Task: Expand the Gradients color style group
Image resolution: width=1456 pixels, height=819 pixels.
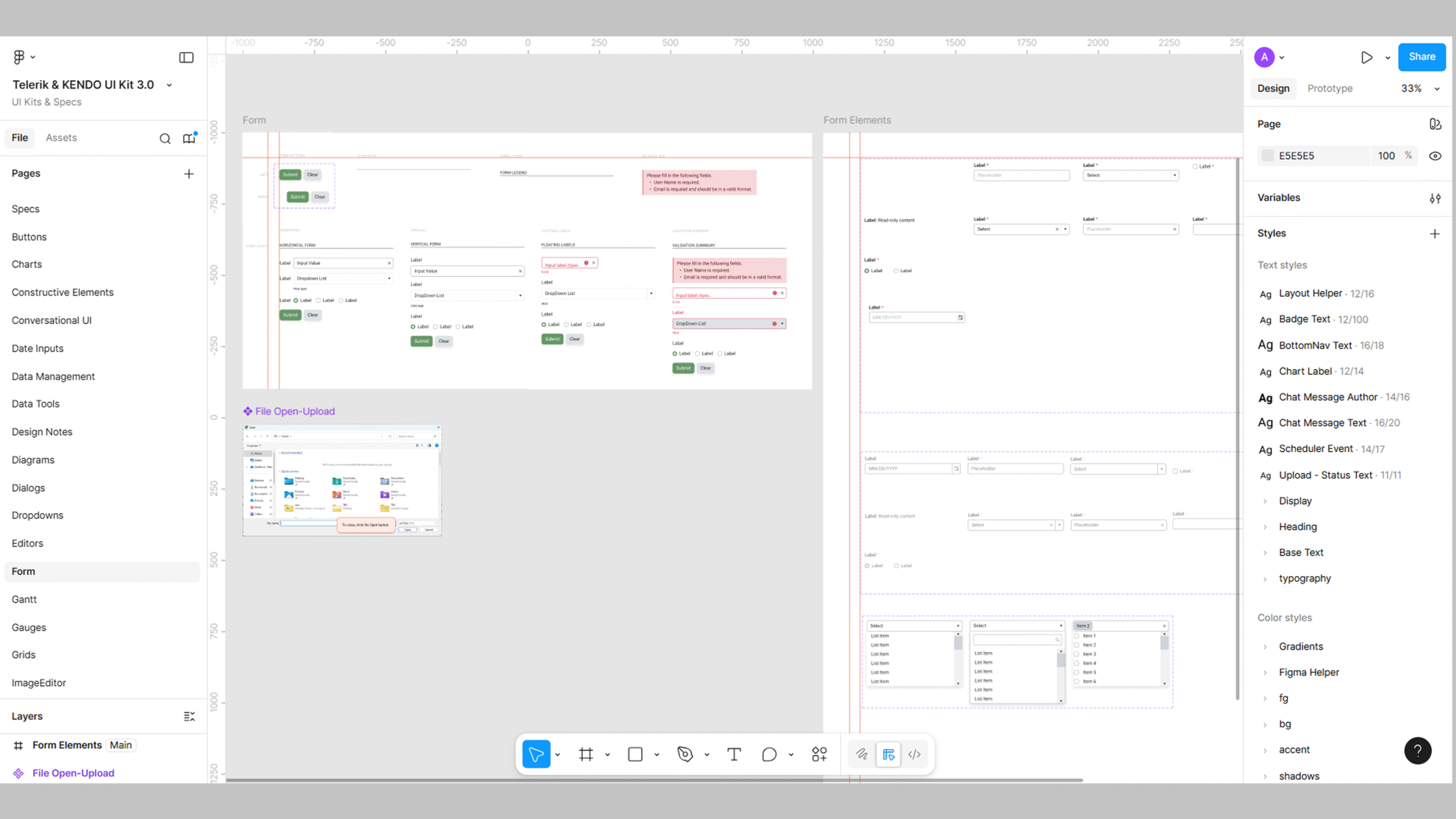Action: pyautogui.click(x=1265, y=647)
